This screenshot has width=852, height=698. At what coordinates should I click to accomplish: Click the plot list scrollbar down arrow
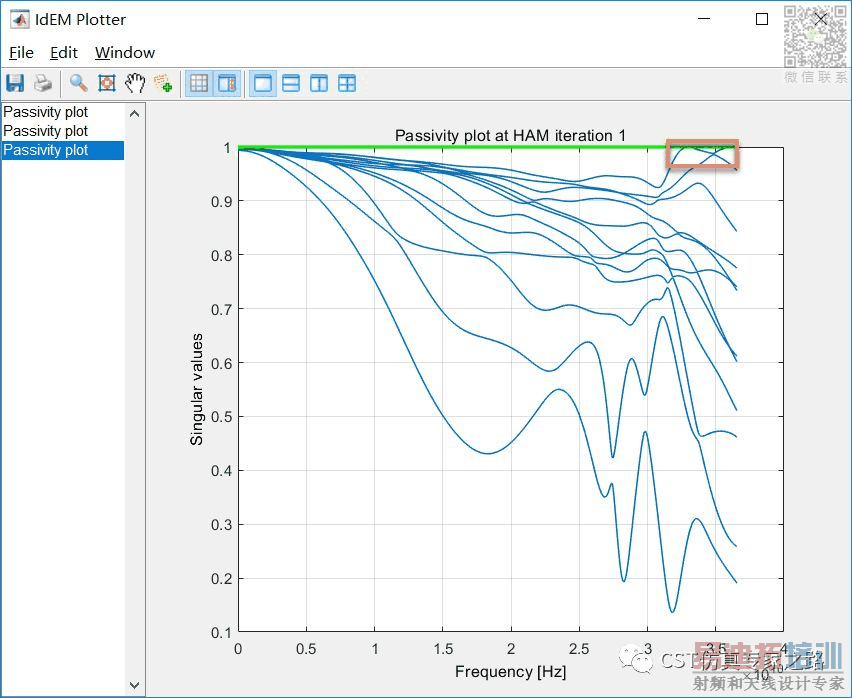coord(135,685)
